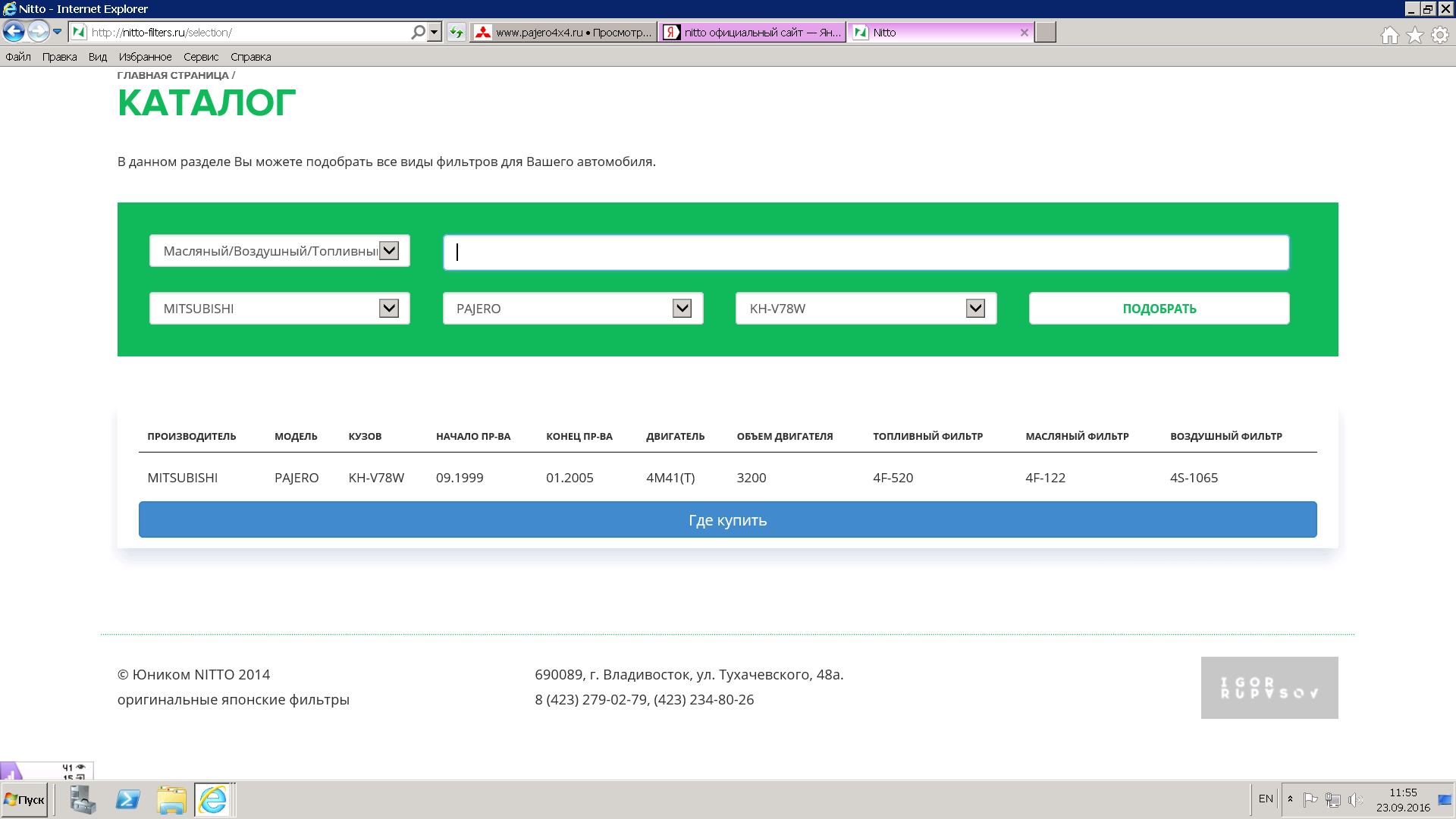Click the empty search text field
This screenshot has height=819, width=1456.
865,253
